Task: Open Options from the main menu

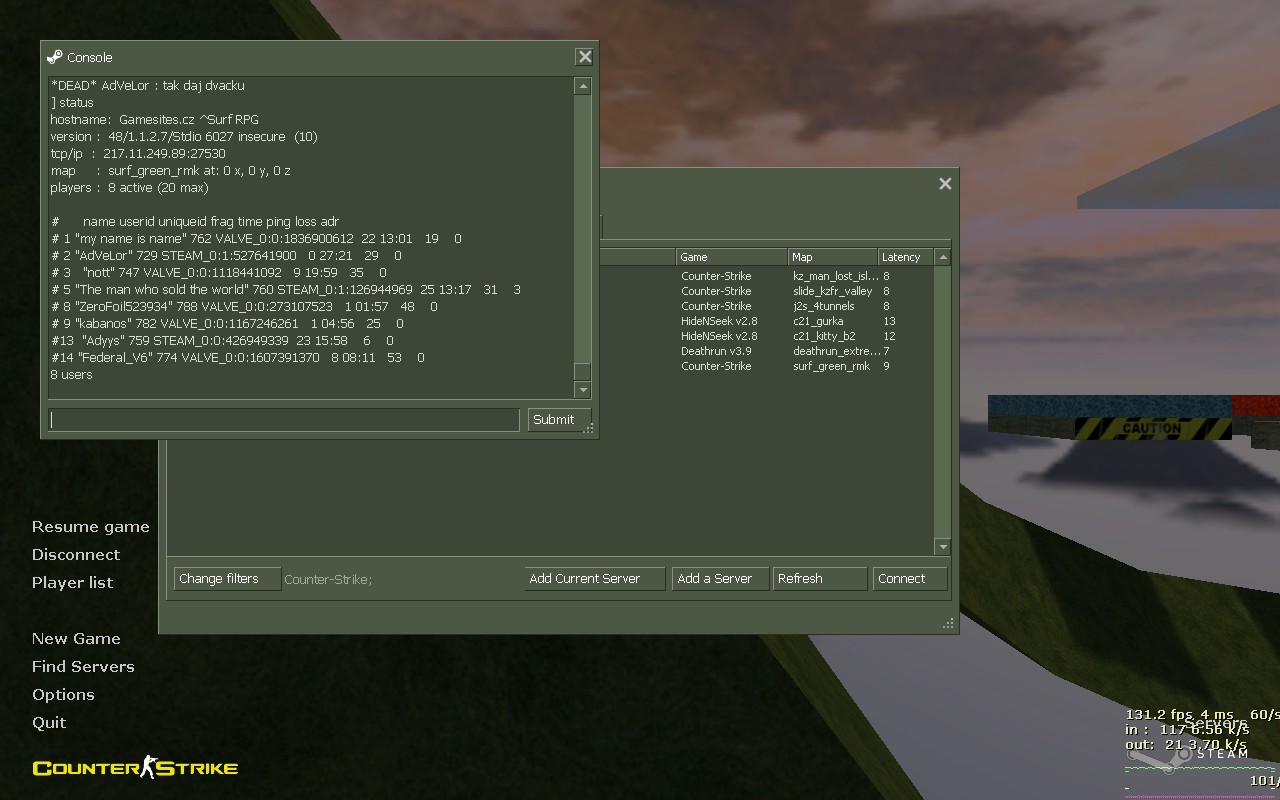Action: (63, 695)
